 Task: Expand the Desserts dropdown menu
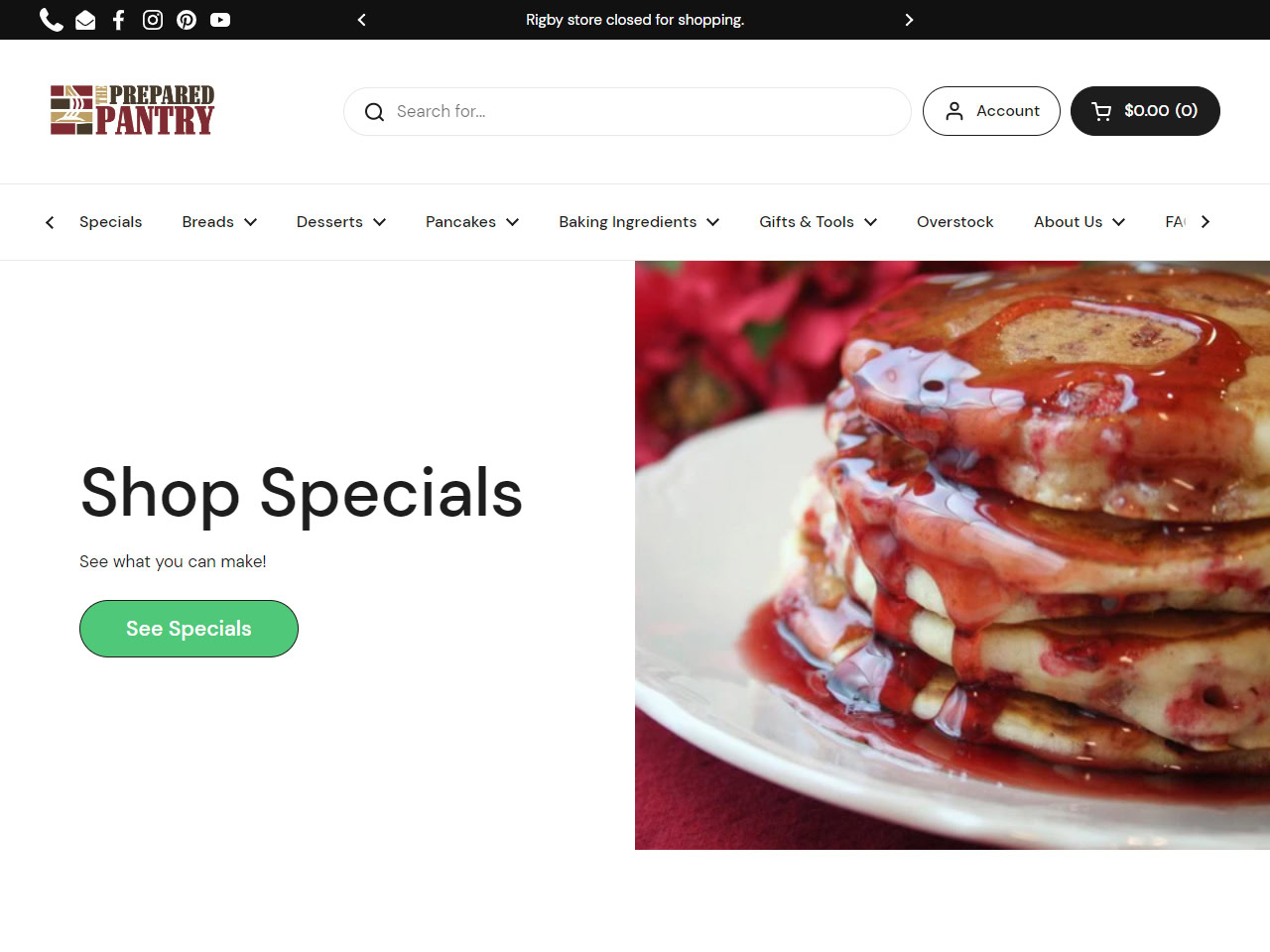pos(341,222)
